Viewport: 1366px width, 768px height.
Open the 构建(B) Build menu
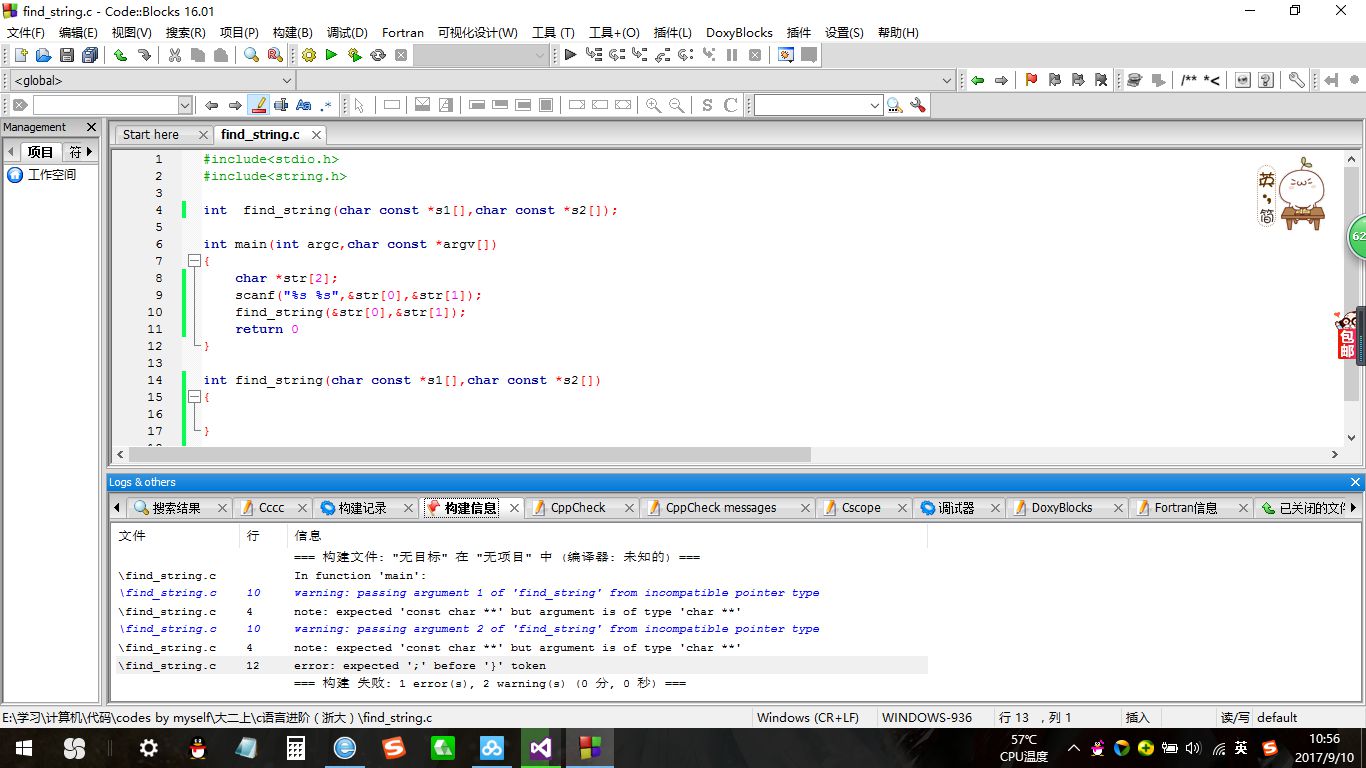click(x=292, y=32)
